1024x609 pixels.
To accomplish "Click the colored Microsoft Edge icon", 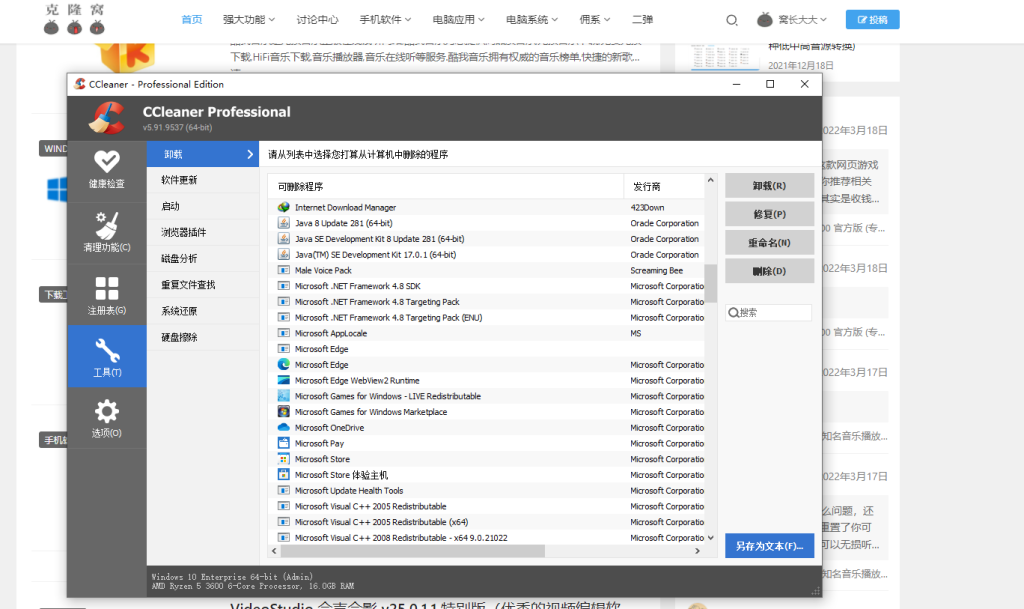I will 283,364.
